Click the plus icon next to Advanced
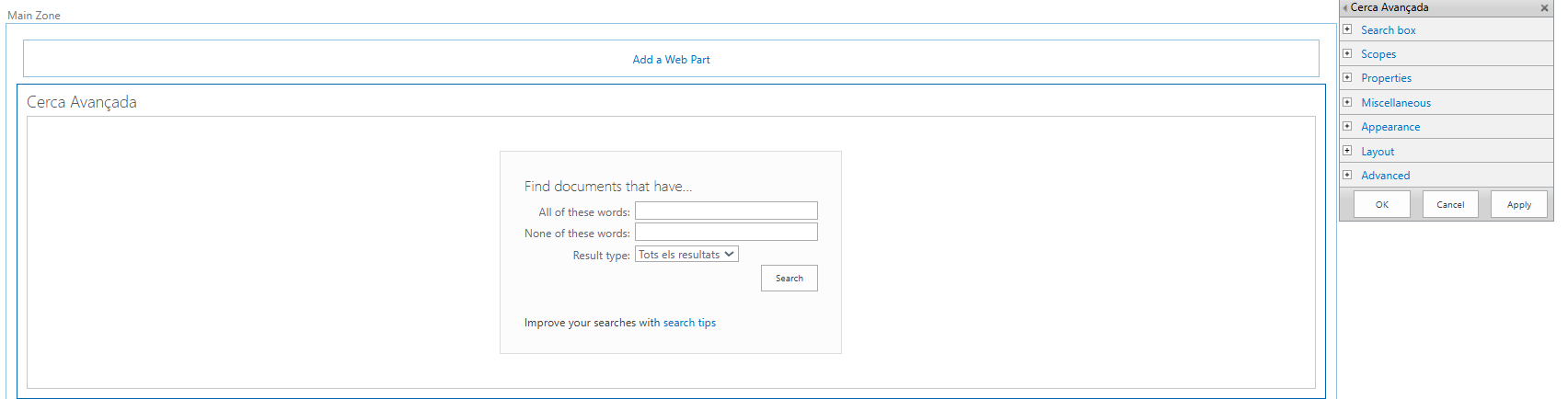The height and width of the screenshot is (399, 1568). coord(1347,175)
